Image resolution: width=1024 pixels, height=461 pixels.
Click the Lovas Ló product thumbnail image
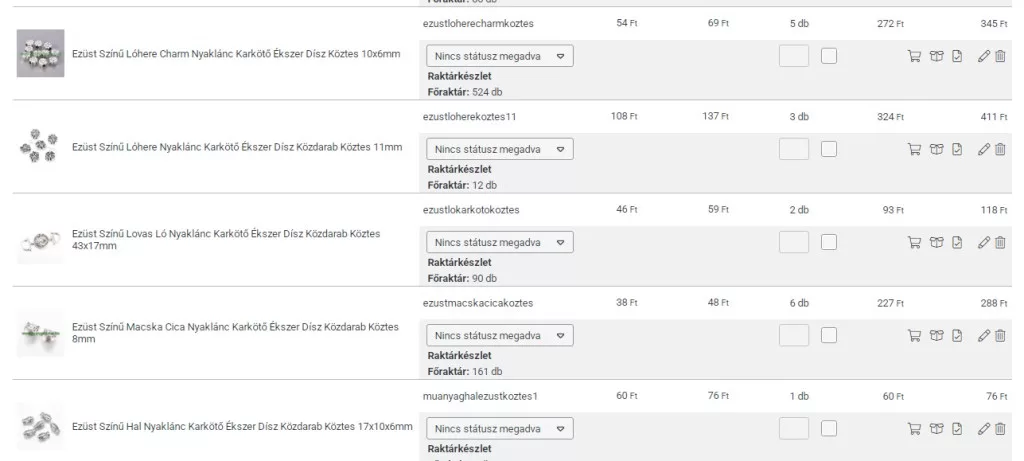pos(40,241)
